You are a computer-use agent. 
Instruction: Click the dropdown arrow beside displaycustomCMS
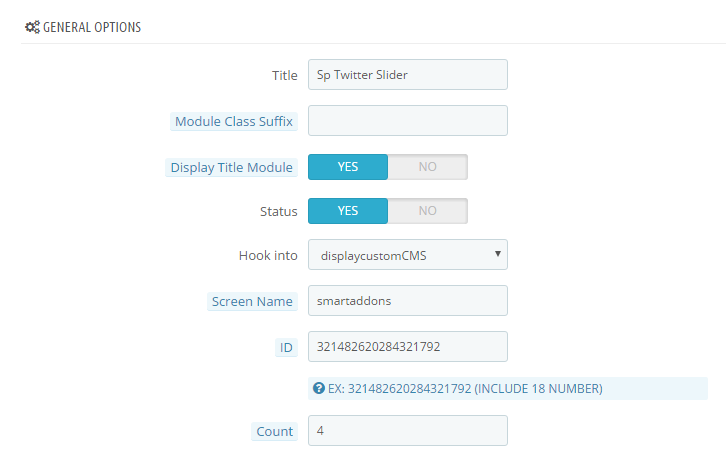[498, 254]
